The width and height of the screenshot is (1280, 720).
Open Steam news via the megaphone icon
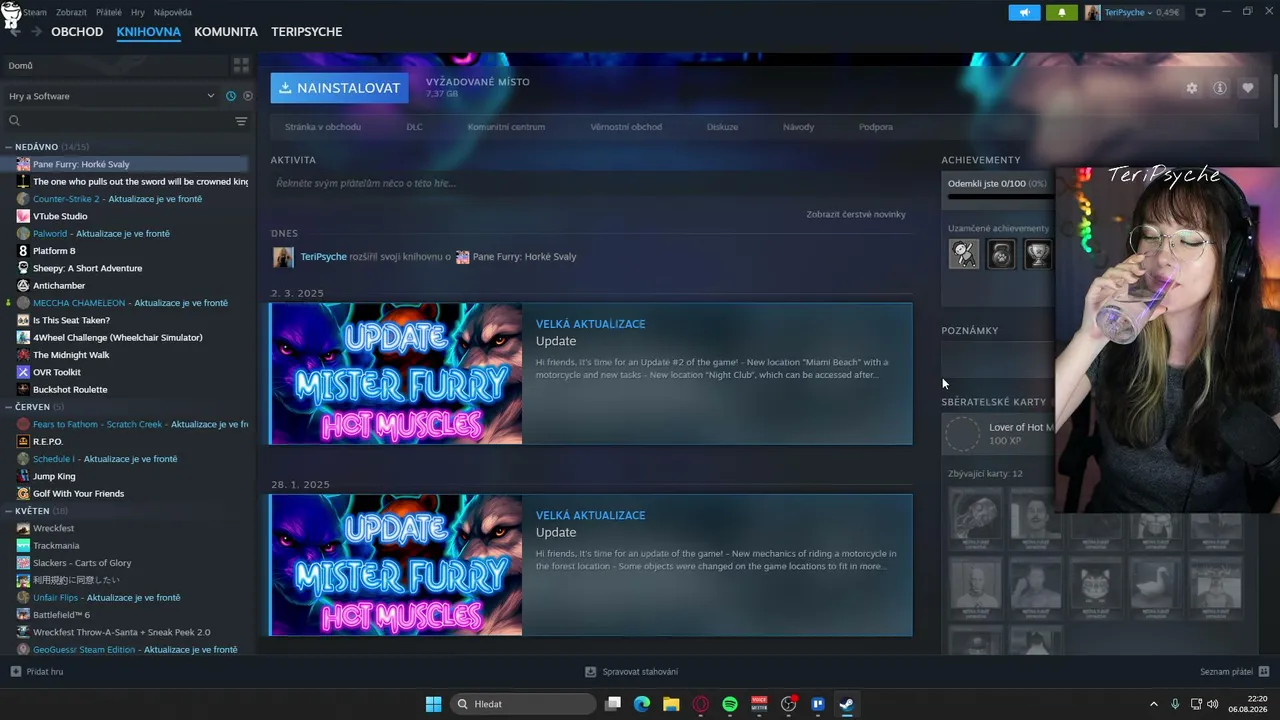pyautogui.click(x=1024, y=12)
